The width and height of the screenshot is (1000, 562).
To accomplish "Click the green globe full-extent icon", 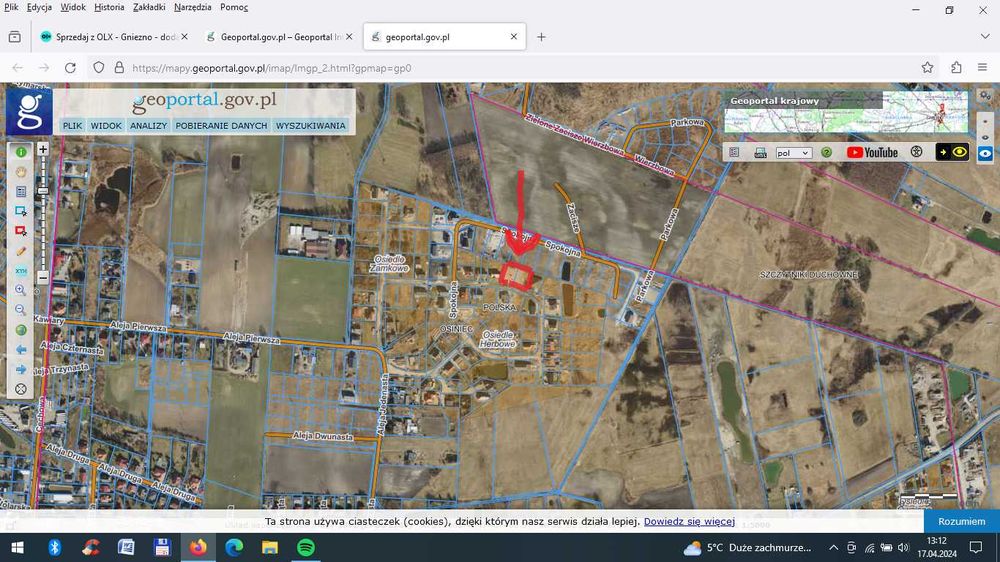I will [21, 330].
